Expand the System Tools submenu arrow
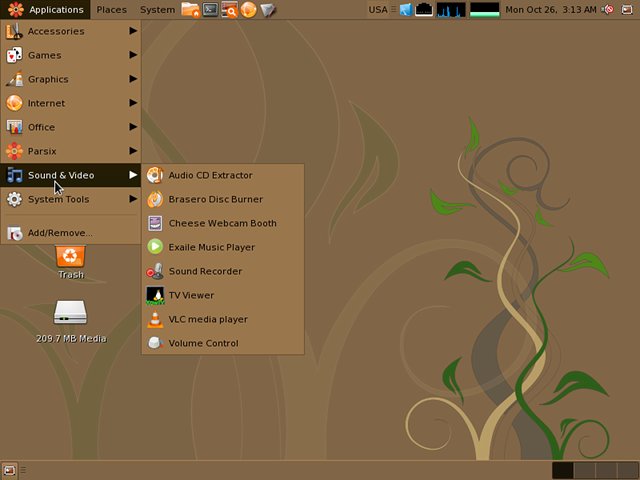The height and width of the screenshot is (480, 640). coord(133,199)
